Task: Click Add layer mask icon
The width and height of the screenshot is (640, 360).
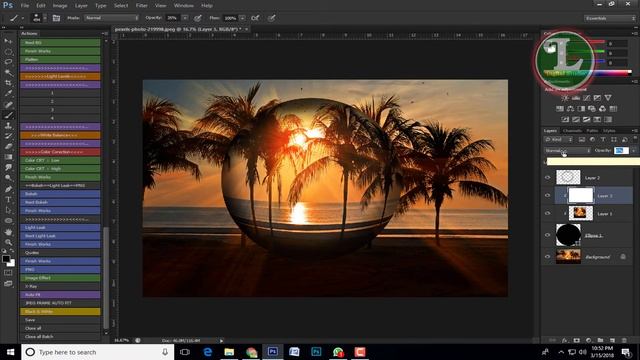Action: pos(576,340)
